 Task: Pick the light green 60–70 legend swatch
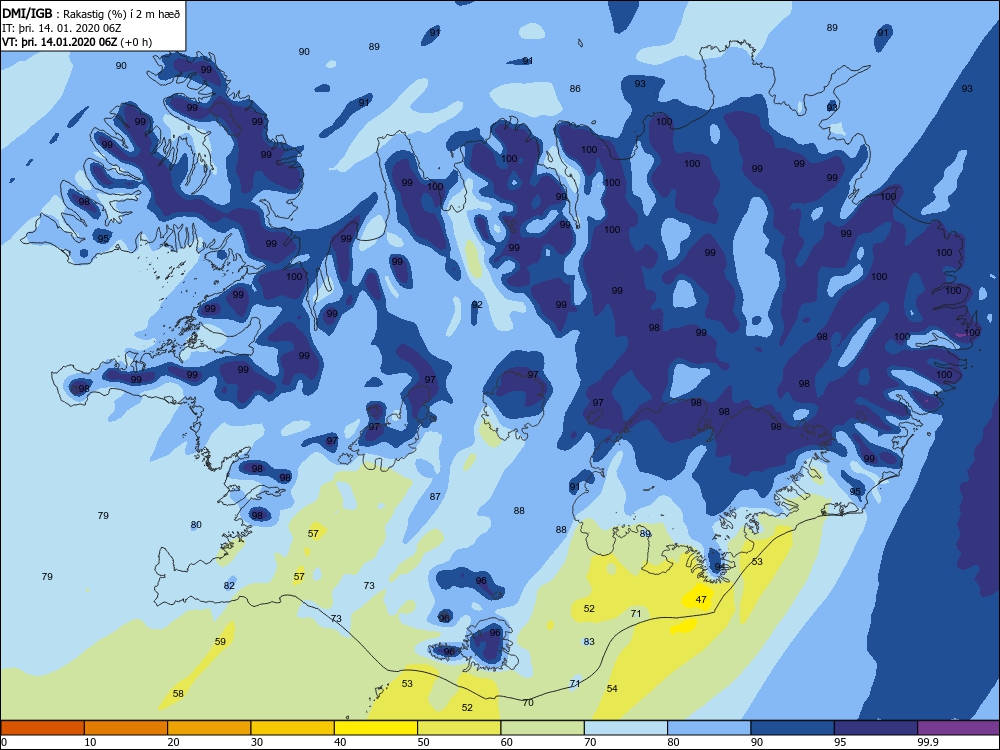(x=543, y=728)
